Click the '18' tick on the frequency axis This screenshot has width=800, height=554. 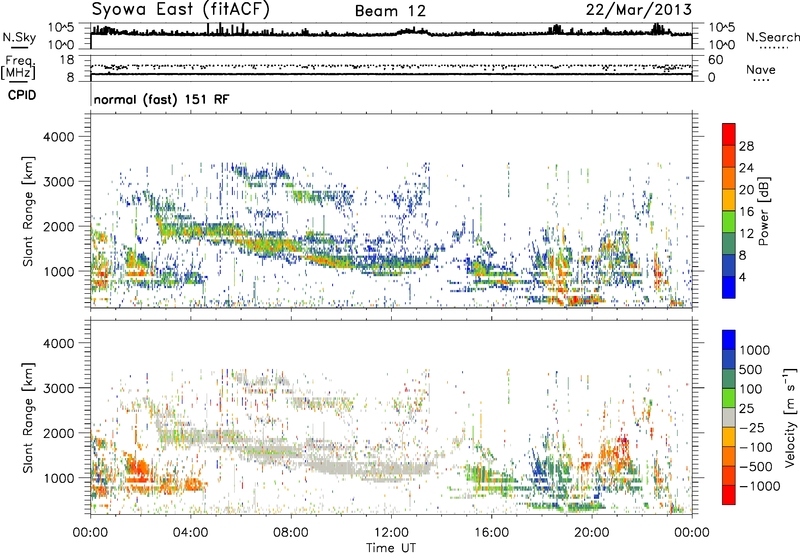(67, 60)
